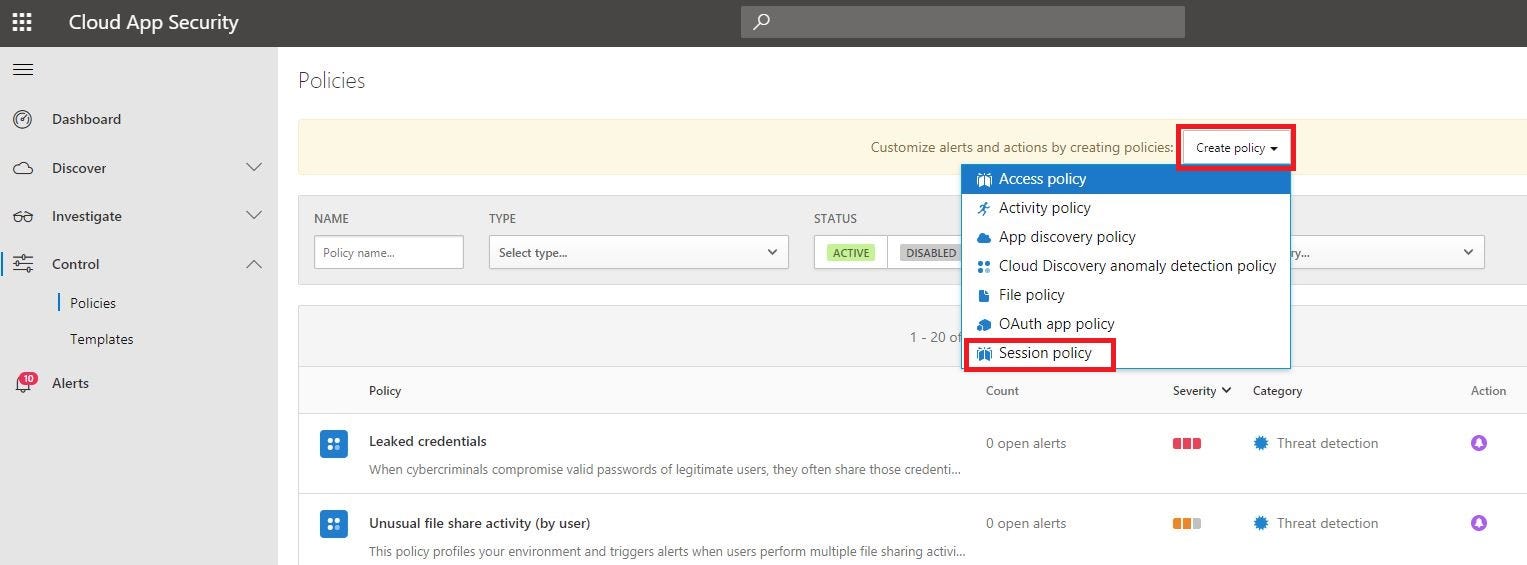
Task: Select OAuth app policy
Action: (1126, 324)
